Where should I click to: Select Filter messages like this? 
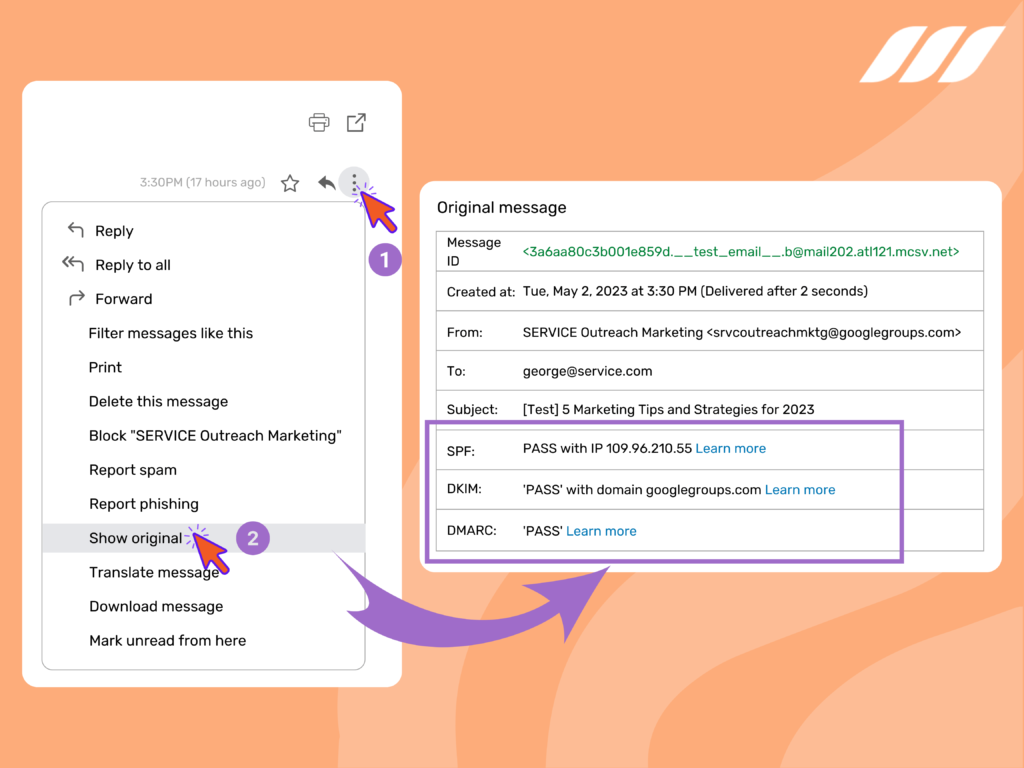click(x=170, y=333)
